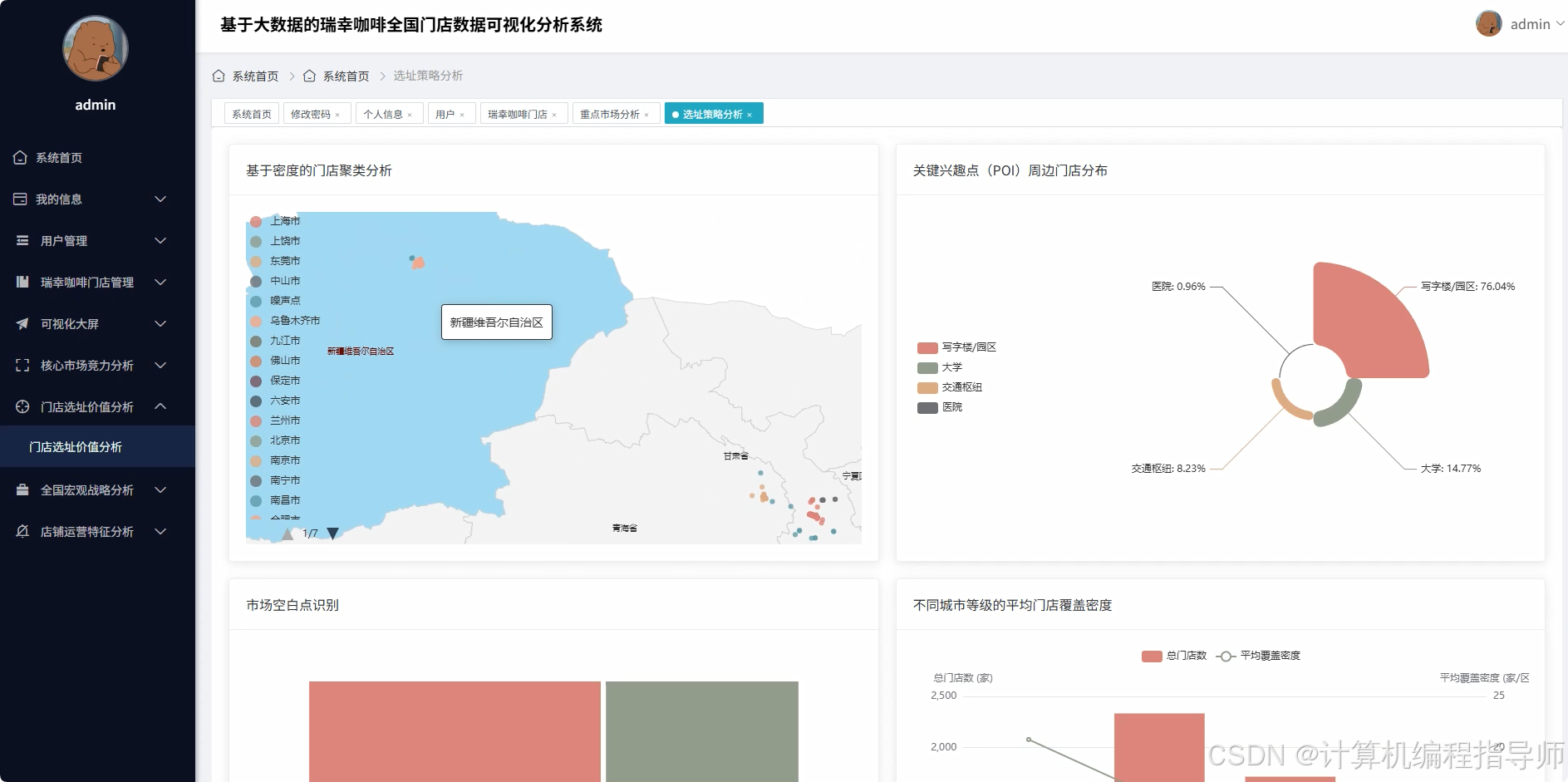Click the icon beside 瑞幸咖啡门店管理
The width and height of the screenshot is (1568, 782).
click(22, 282)
